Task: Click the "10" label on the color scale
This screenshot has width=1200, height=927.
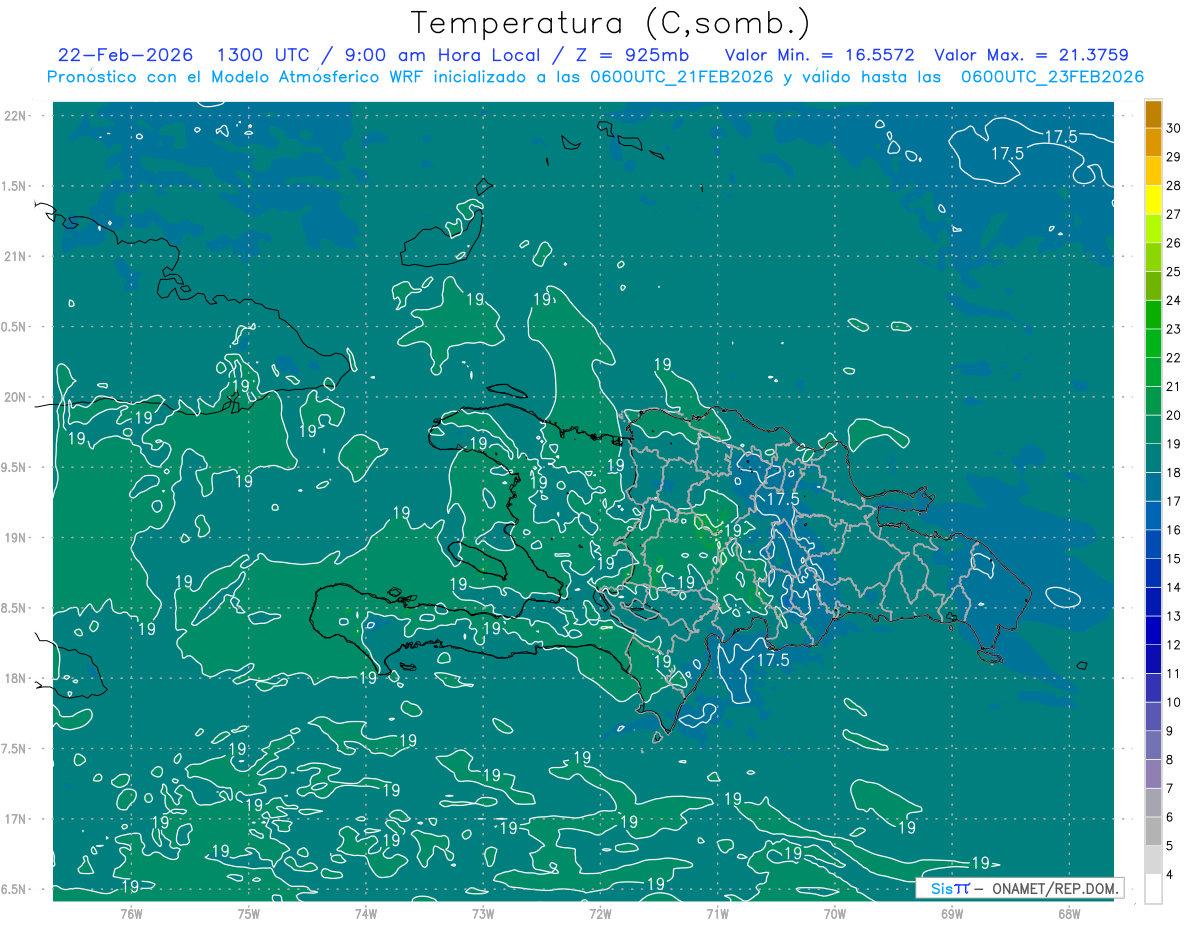Action: [1174, 702]
